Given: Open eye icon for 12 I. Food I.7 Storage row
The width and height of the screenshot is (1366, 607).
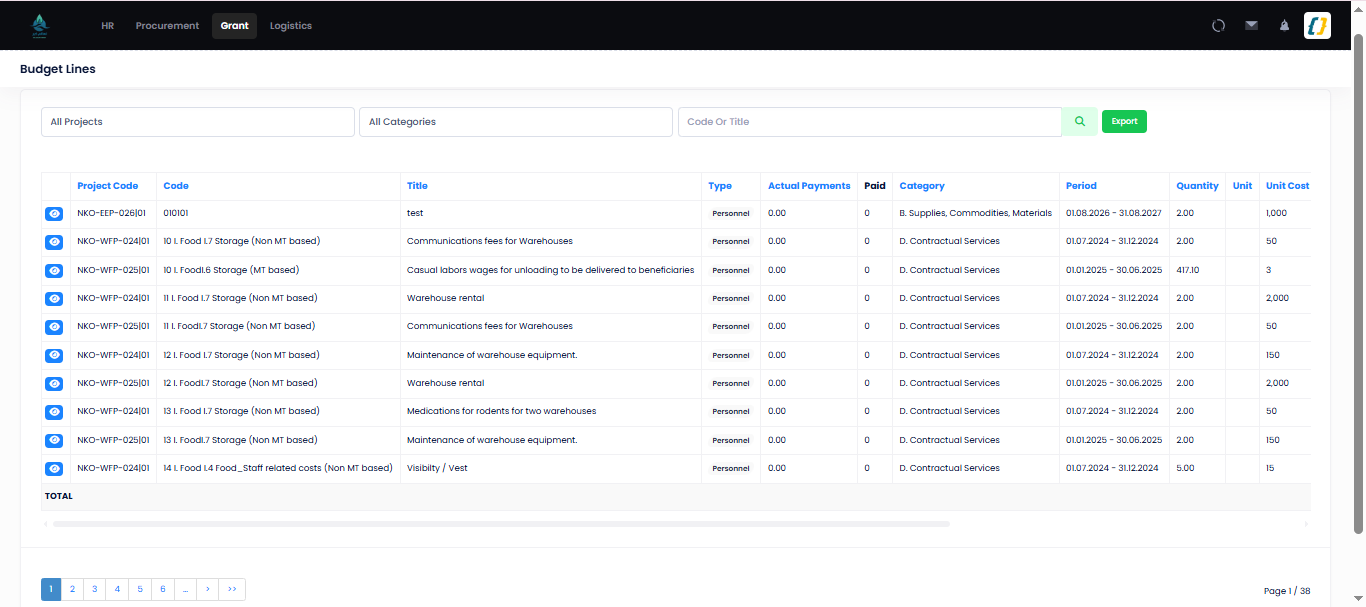Looking at the screenshot, I should click(x=54, y=355).
